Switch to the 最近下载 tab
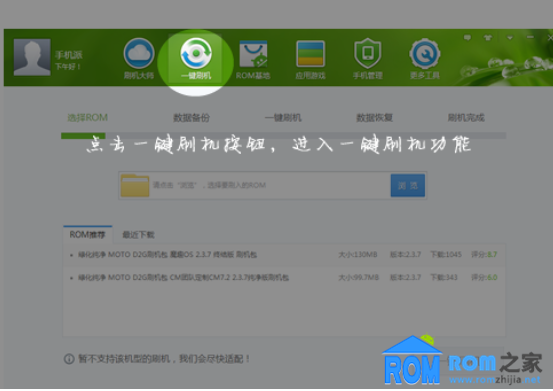 click(138, 235)
